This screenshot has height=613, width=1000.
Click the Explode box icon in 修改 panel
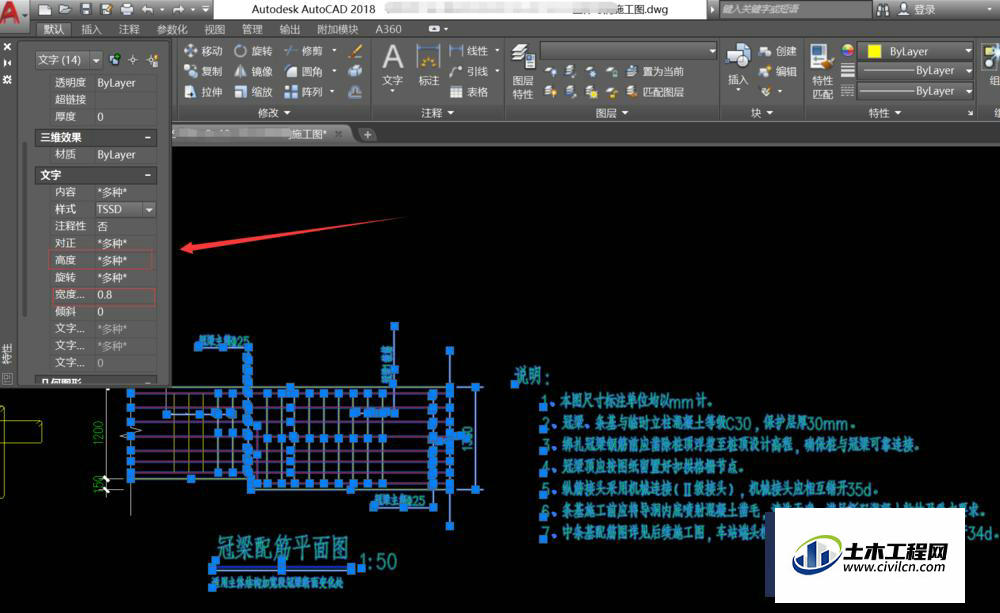[355, 71]
